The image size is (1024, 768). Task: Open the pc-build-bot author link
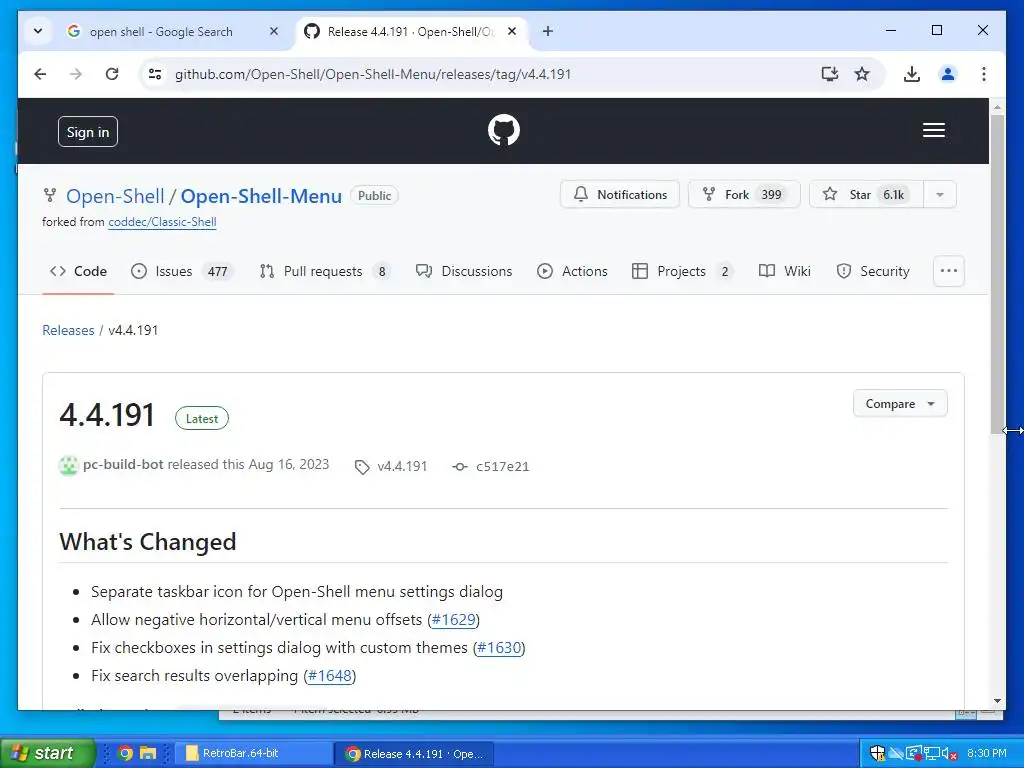(x=123, y=464)
